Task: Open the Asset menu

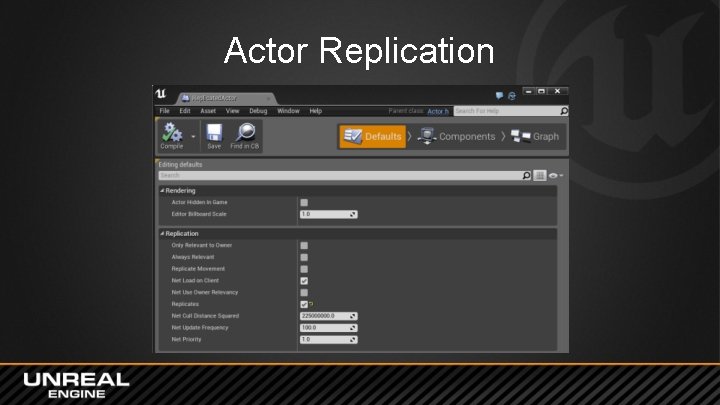Action: point(208,111)
